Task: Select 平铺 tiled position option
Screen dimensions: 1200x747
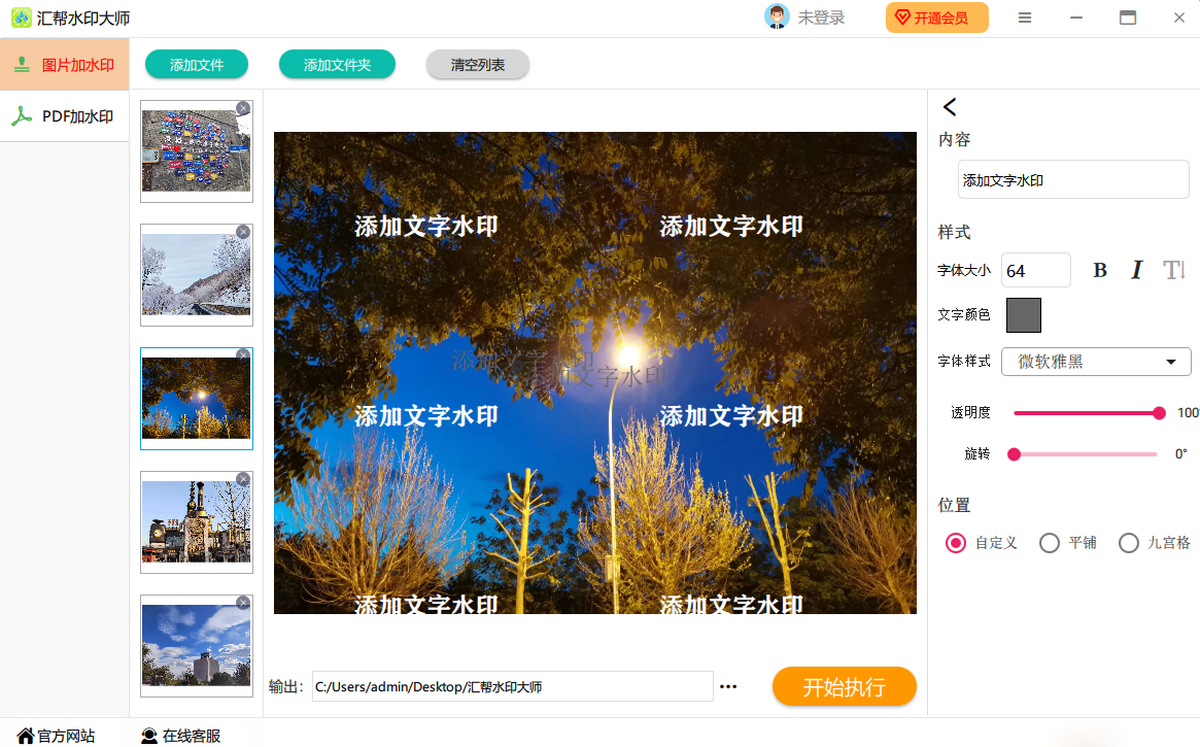Action: pyautogui.click(x=1049, y=543)
